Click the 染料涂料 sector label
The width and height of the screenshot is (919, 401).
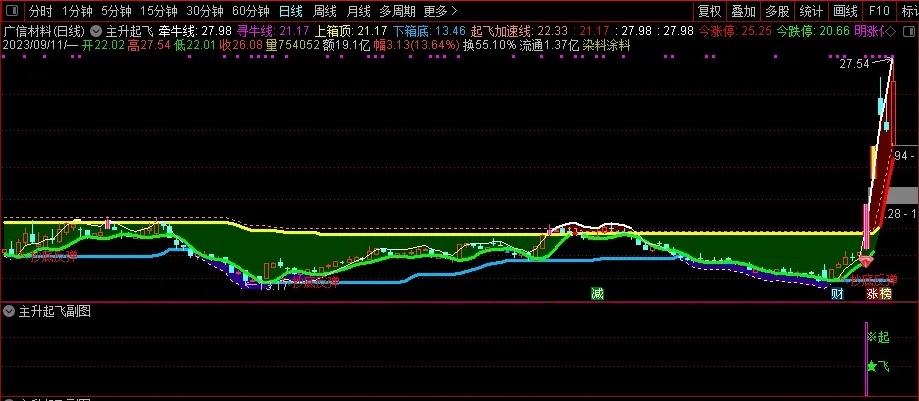(606, 45)
